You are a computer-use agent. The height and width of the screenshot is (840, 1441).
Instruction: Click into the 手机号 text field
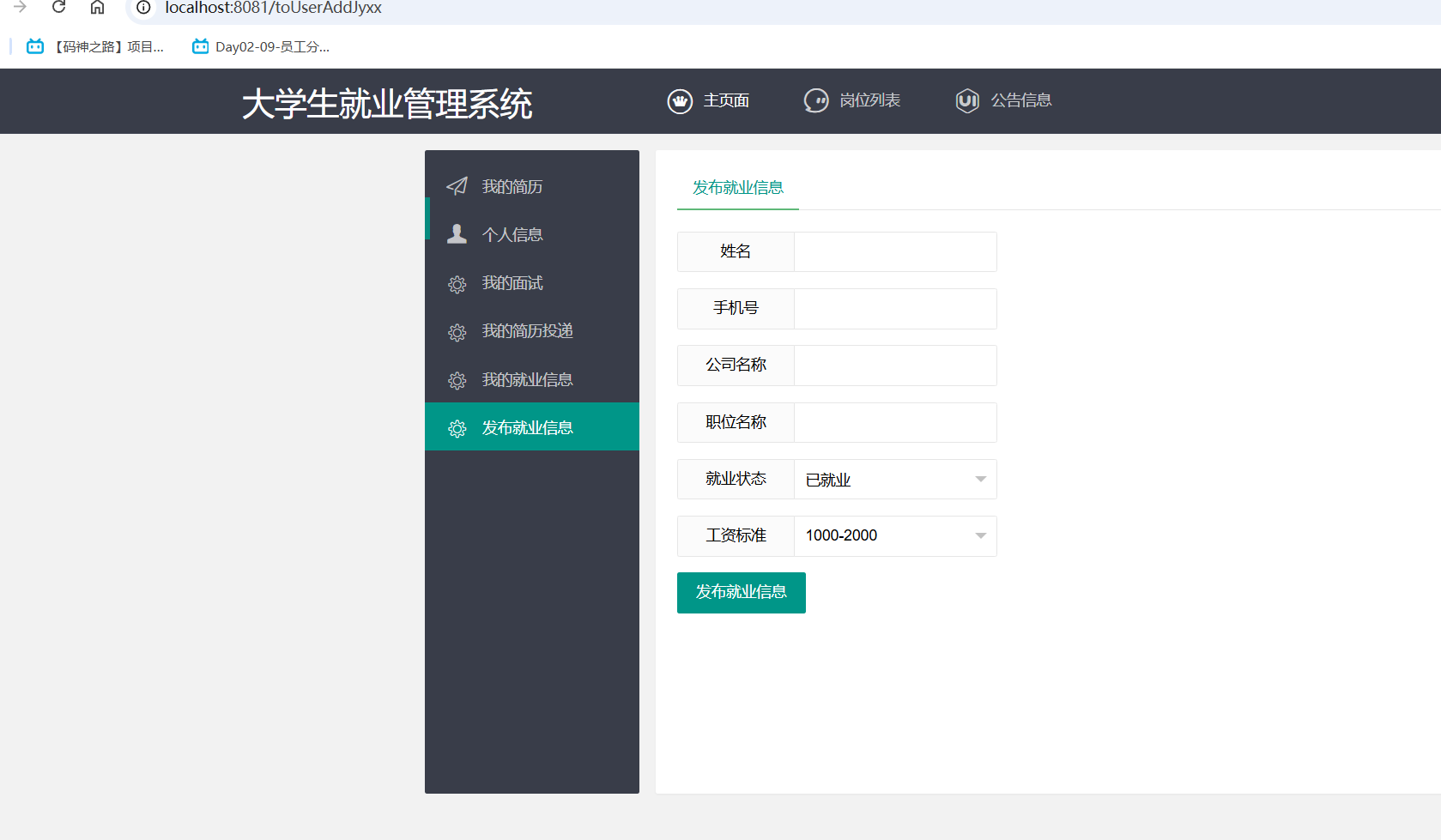pos(894,309)
